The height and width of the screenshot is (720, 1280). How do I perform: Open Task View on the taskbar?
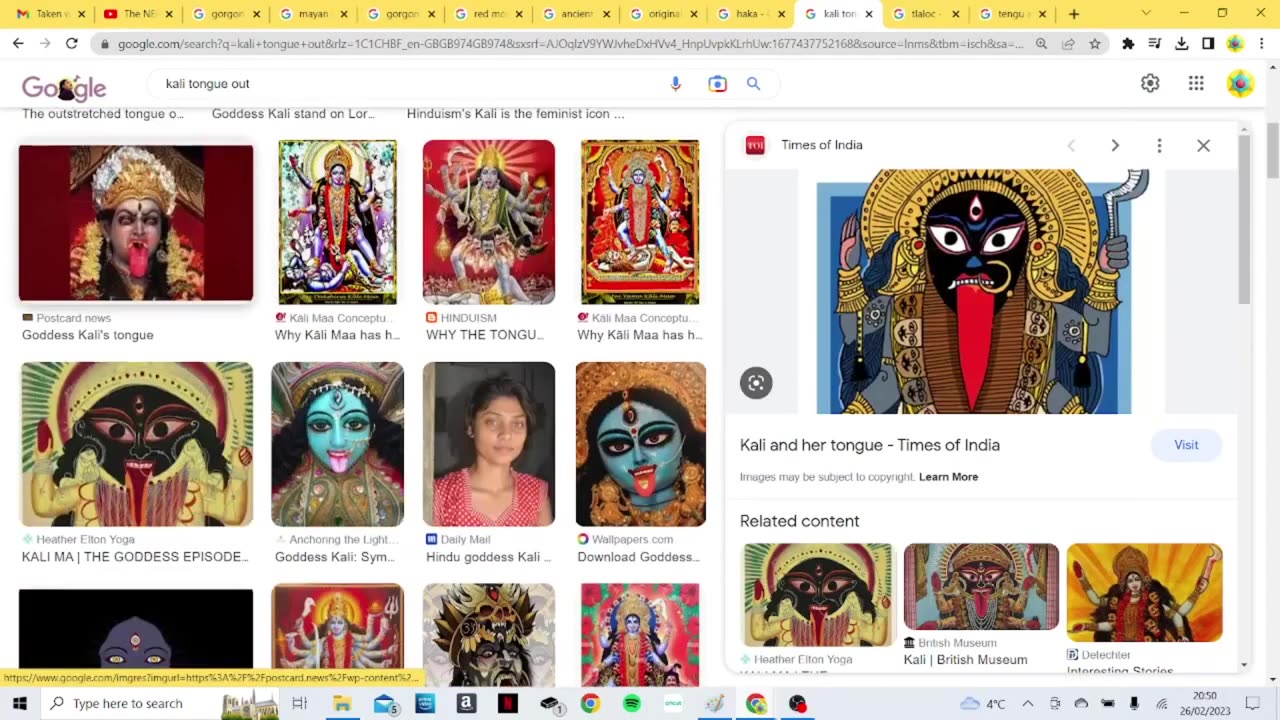pyautogui.click(x=299, y=703)
